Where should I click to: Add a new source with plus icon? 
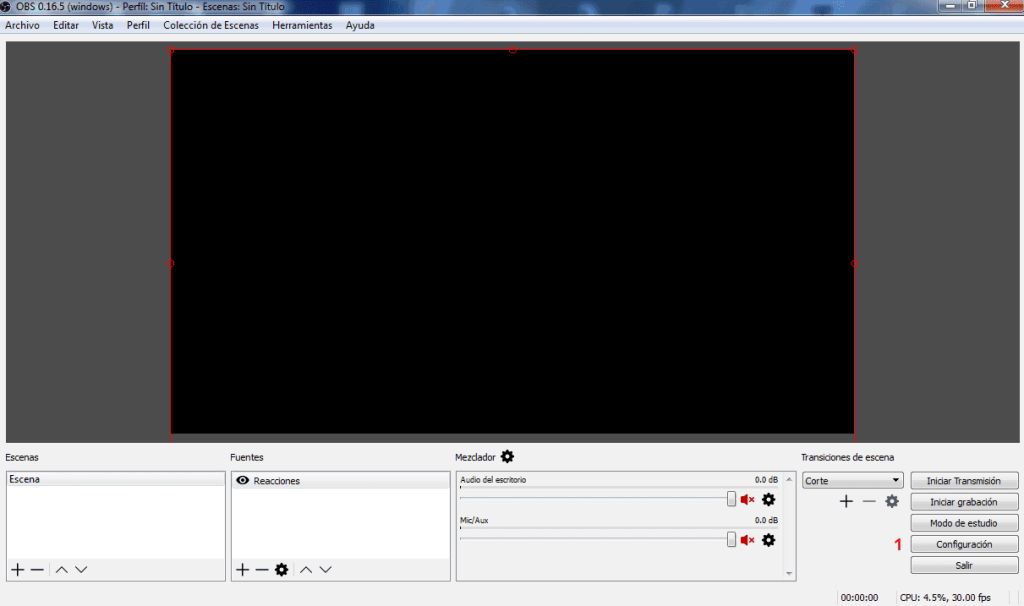click(x=242, y=569)
